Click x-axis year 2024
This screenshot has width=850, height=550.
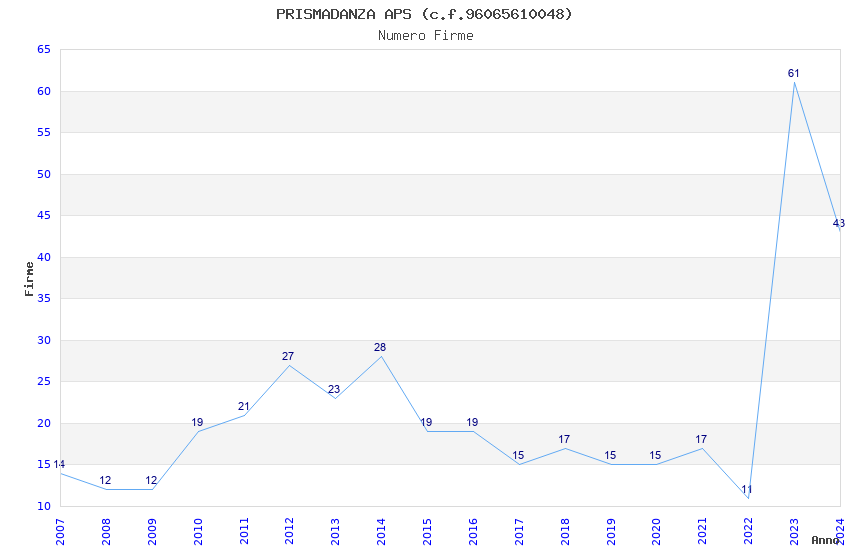click(x=840, y=531)
